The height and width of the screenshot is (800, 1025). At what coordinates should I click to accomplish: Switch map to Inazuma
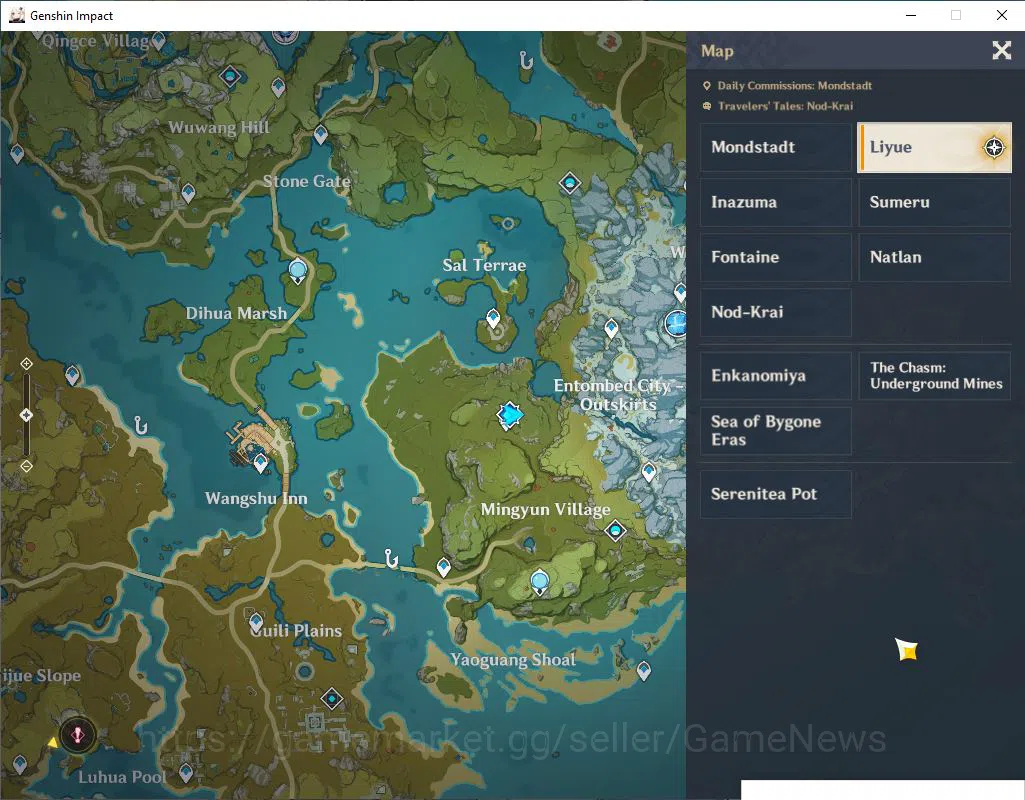(x=776, y=202)
